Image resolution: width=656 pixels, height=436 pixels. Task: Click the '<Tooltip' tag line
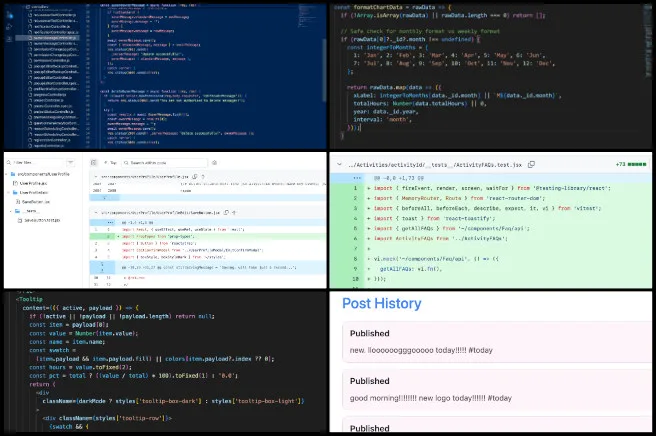coord(29,299)
